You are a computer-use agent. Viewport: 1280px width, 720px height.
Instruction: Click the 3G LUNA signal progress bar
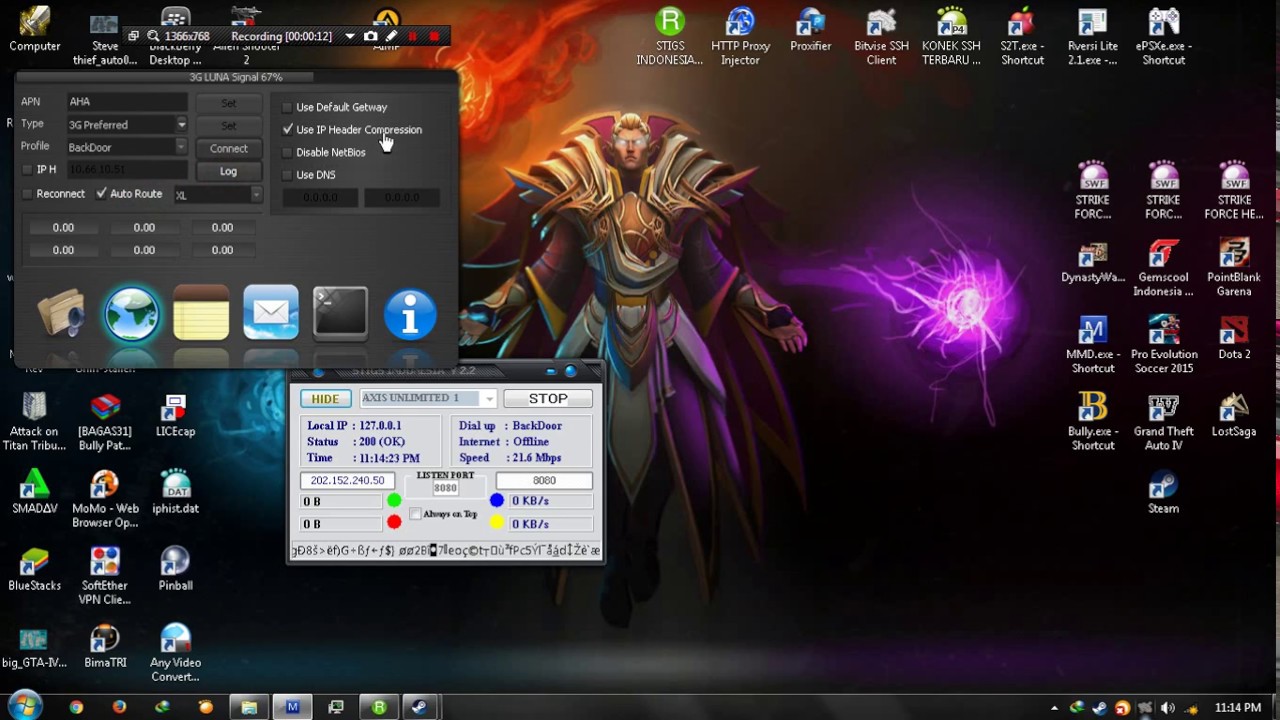coord(236,77)
